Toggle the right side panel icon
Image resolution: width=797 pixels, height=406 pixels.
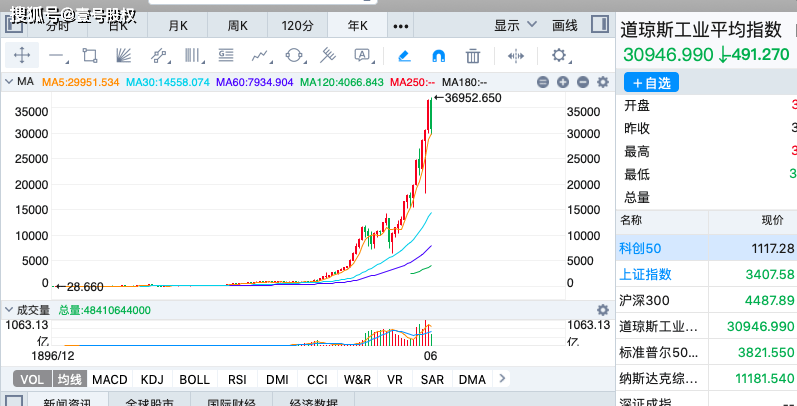click(600, 24)
